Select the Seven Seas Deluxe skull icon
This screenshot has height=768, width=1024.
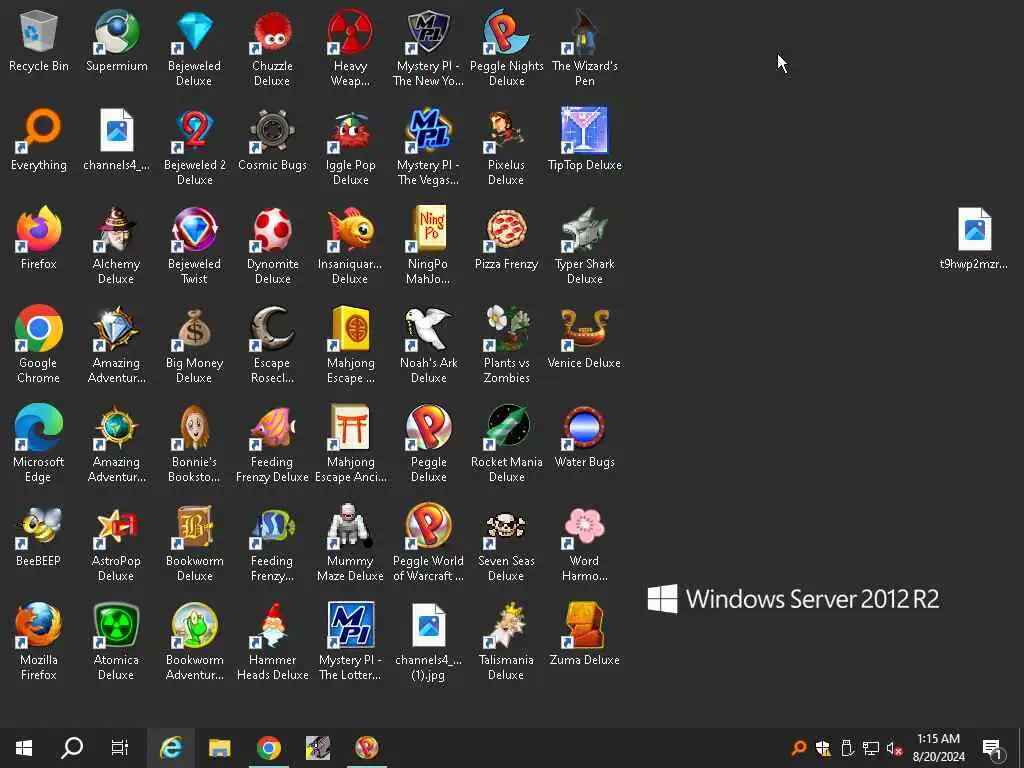pos(506,543)
